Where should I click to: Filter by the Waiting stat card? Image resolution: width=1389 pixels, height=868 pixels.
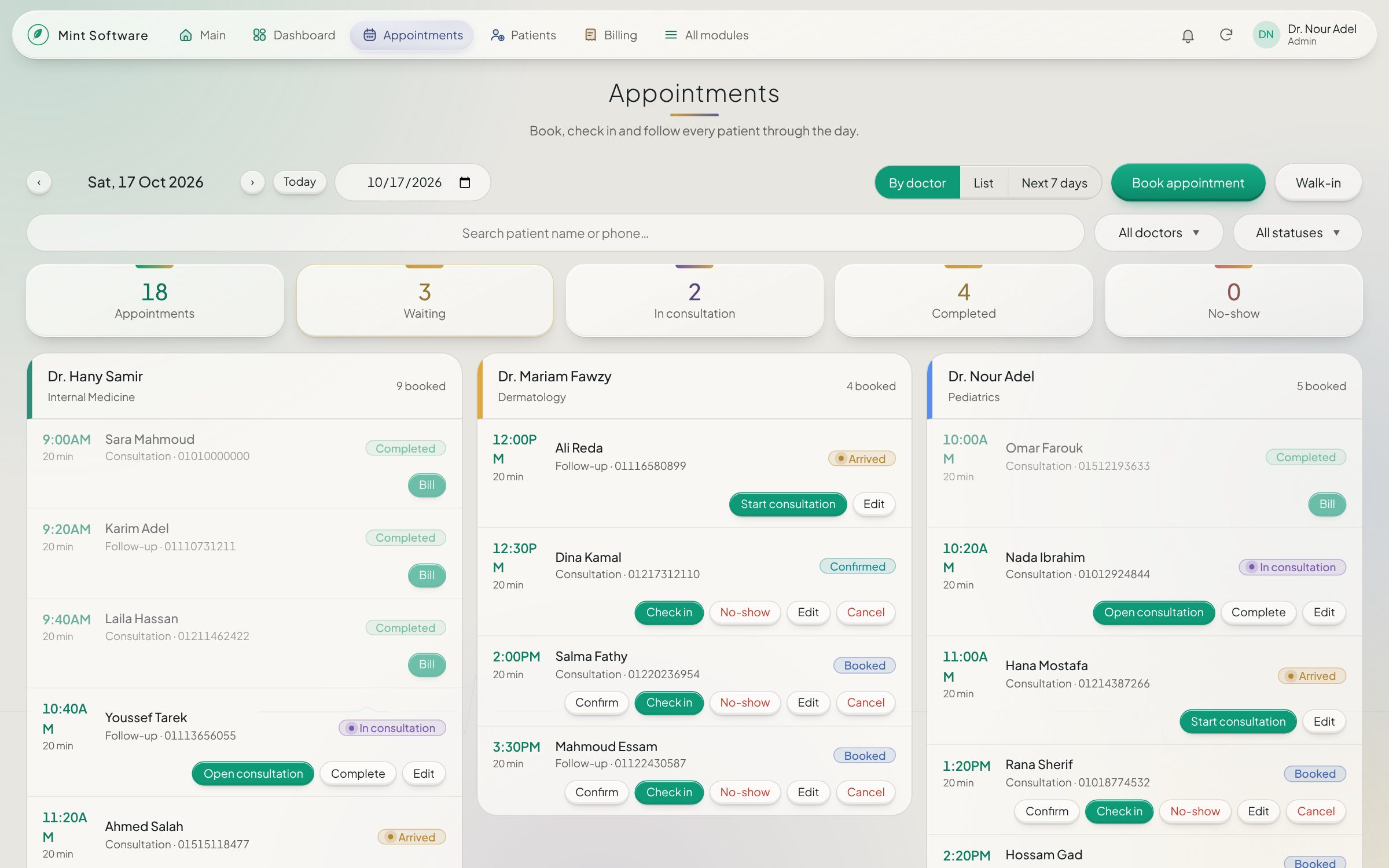tap(424, 300)
